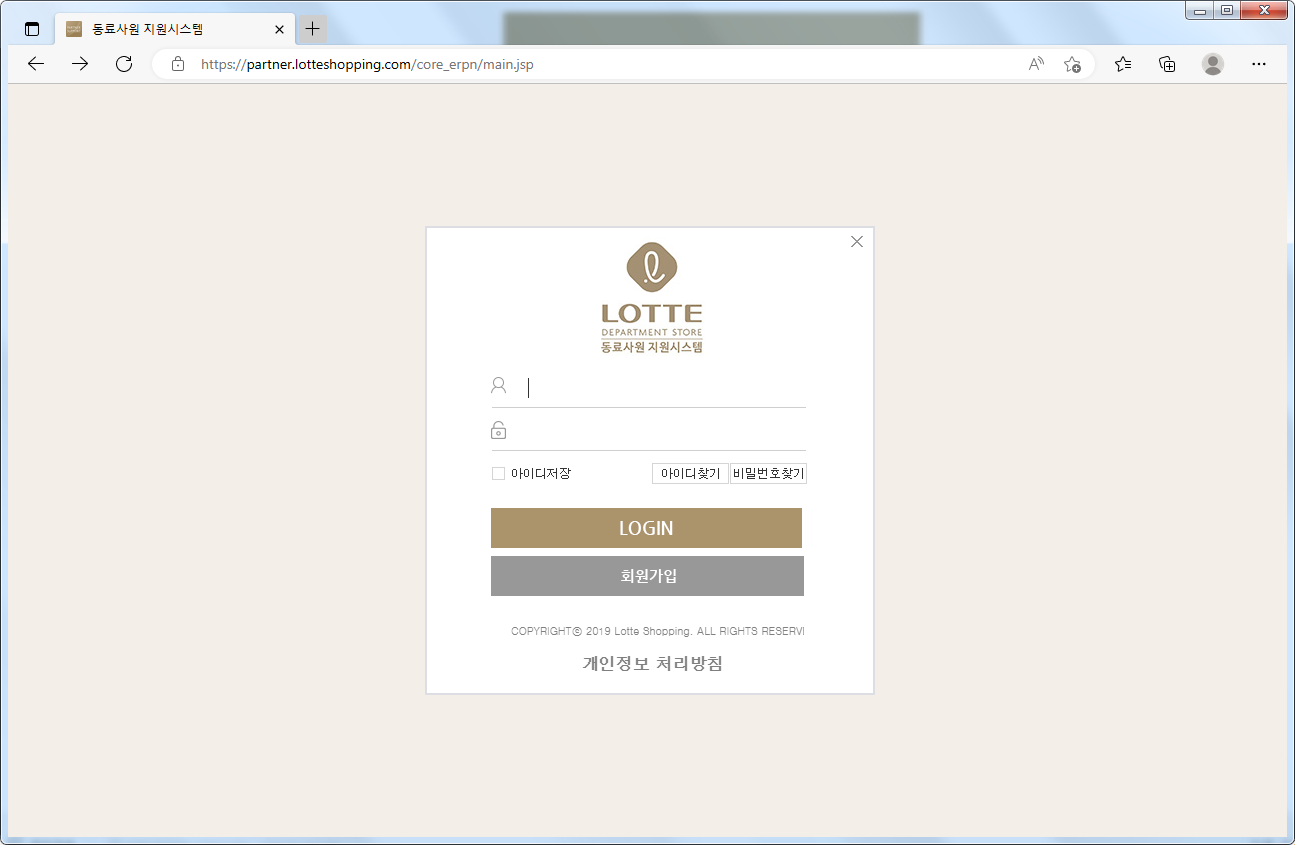Click the LOTTE Department Store logo
This screenshot has height=845, width=1295.
point(652,298)
